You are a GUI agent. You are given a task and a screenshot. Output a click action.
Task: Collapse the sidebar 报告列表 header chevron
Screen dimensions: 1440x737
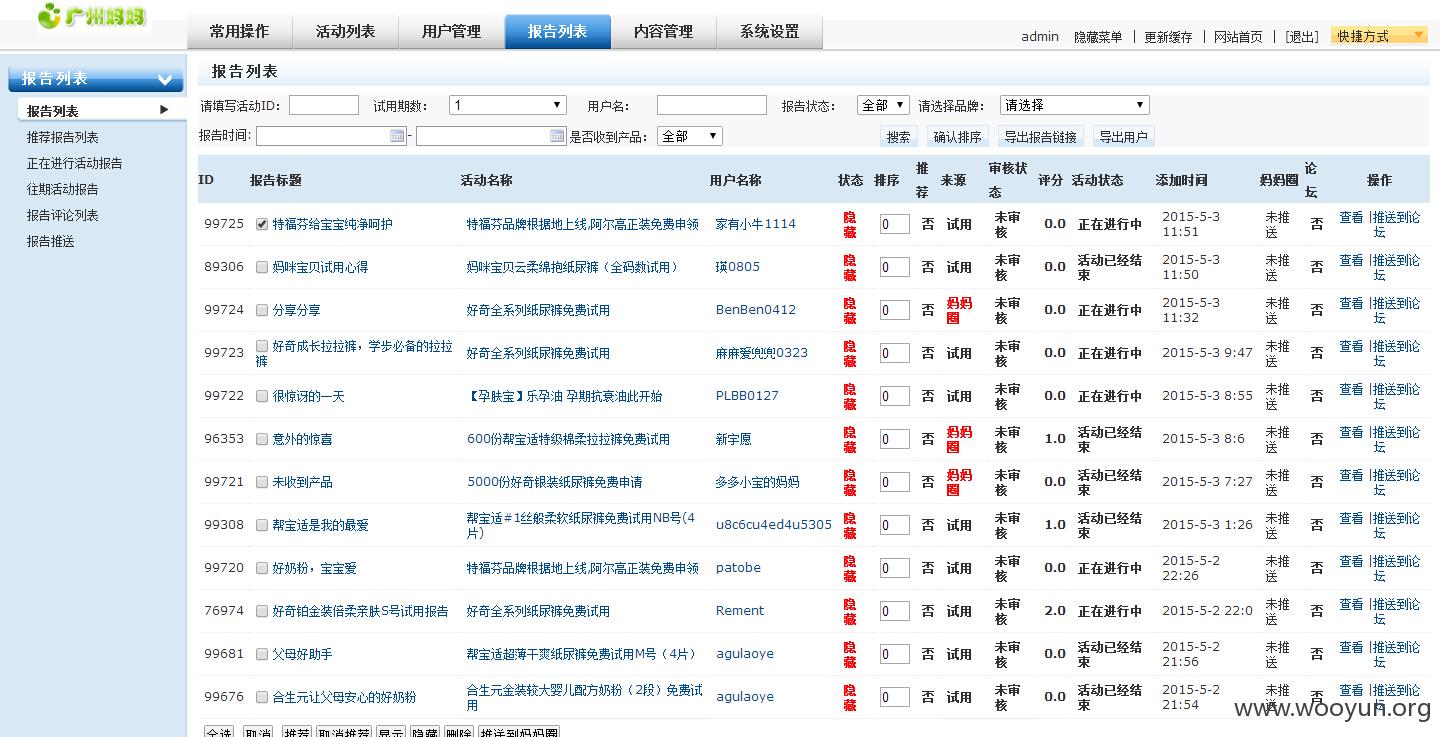(165, 80)
